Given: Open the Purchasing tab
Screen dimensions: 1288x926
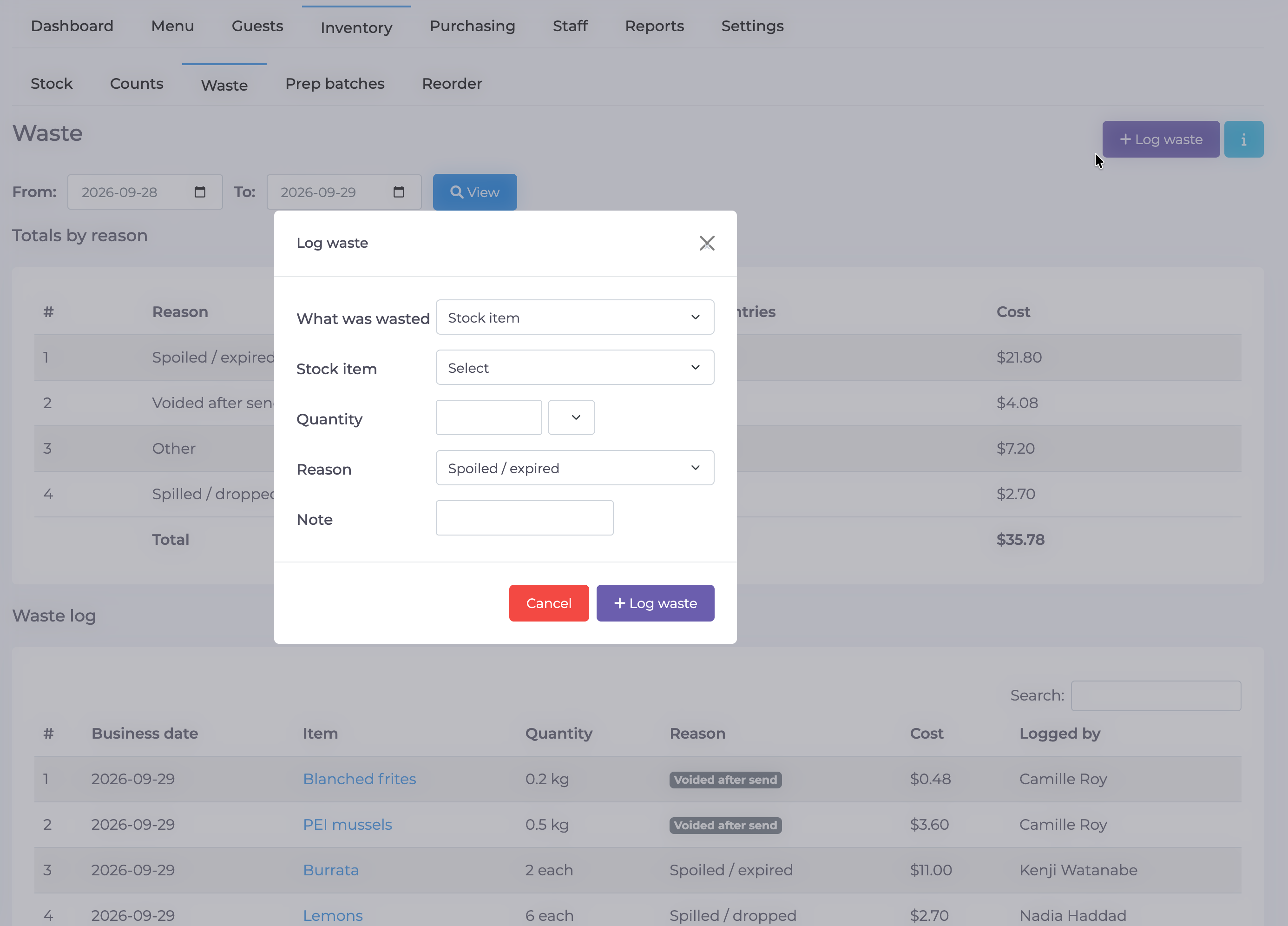Looking at the screenshot, I should (x=473, y=26).
